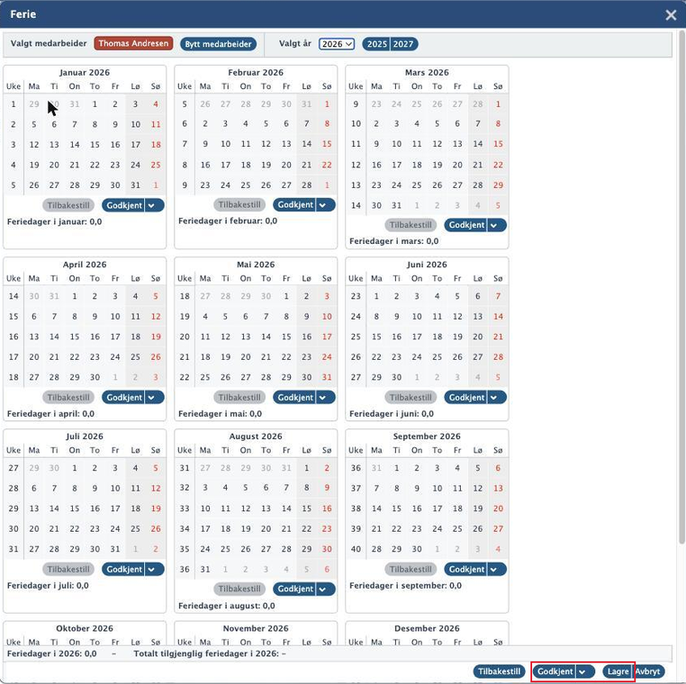Viewport: 686px width, 684px height.
Task: Click Tilbakestill under Juli 2026
Action: [x=68, y=569]
